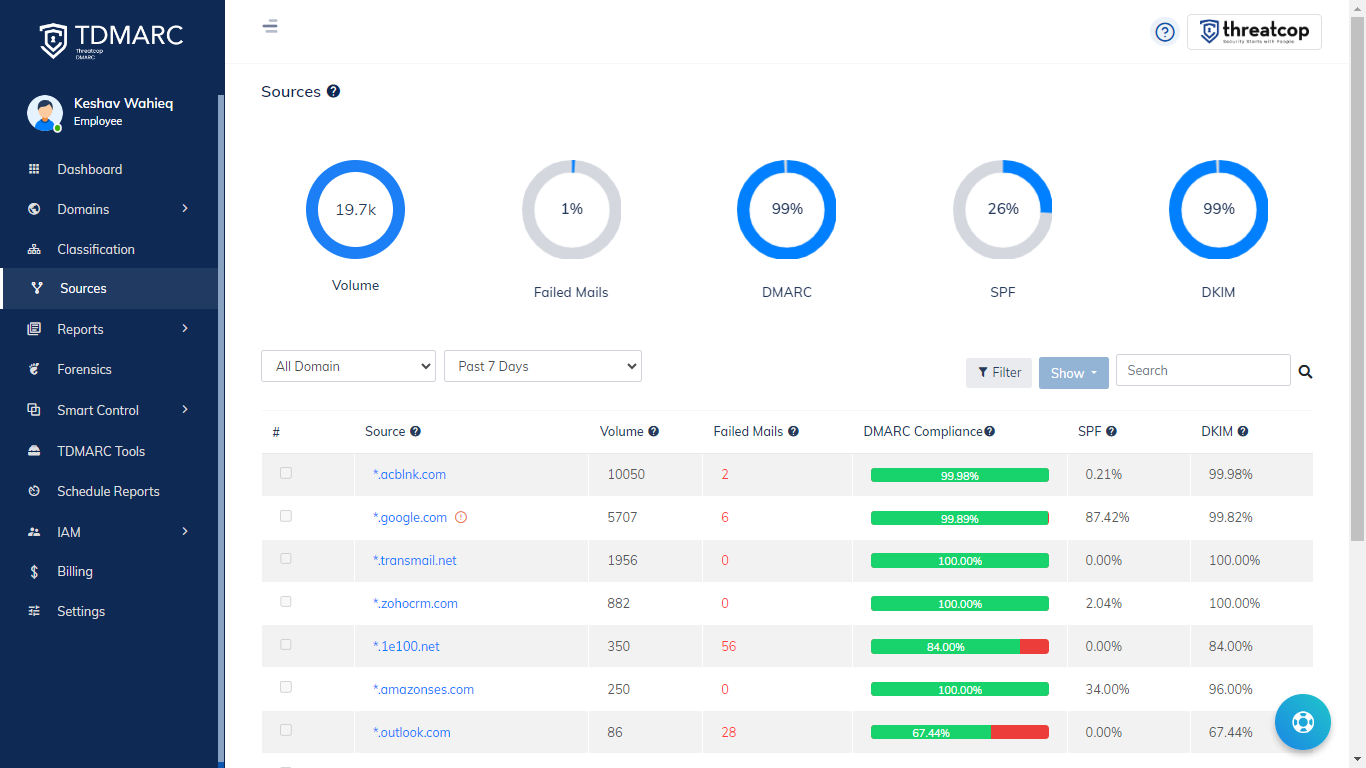Image resolution: width=1366 pixels, height=768 pixels.
Task: Click the Billing dollar icon
Action: point(34,572)
